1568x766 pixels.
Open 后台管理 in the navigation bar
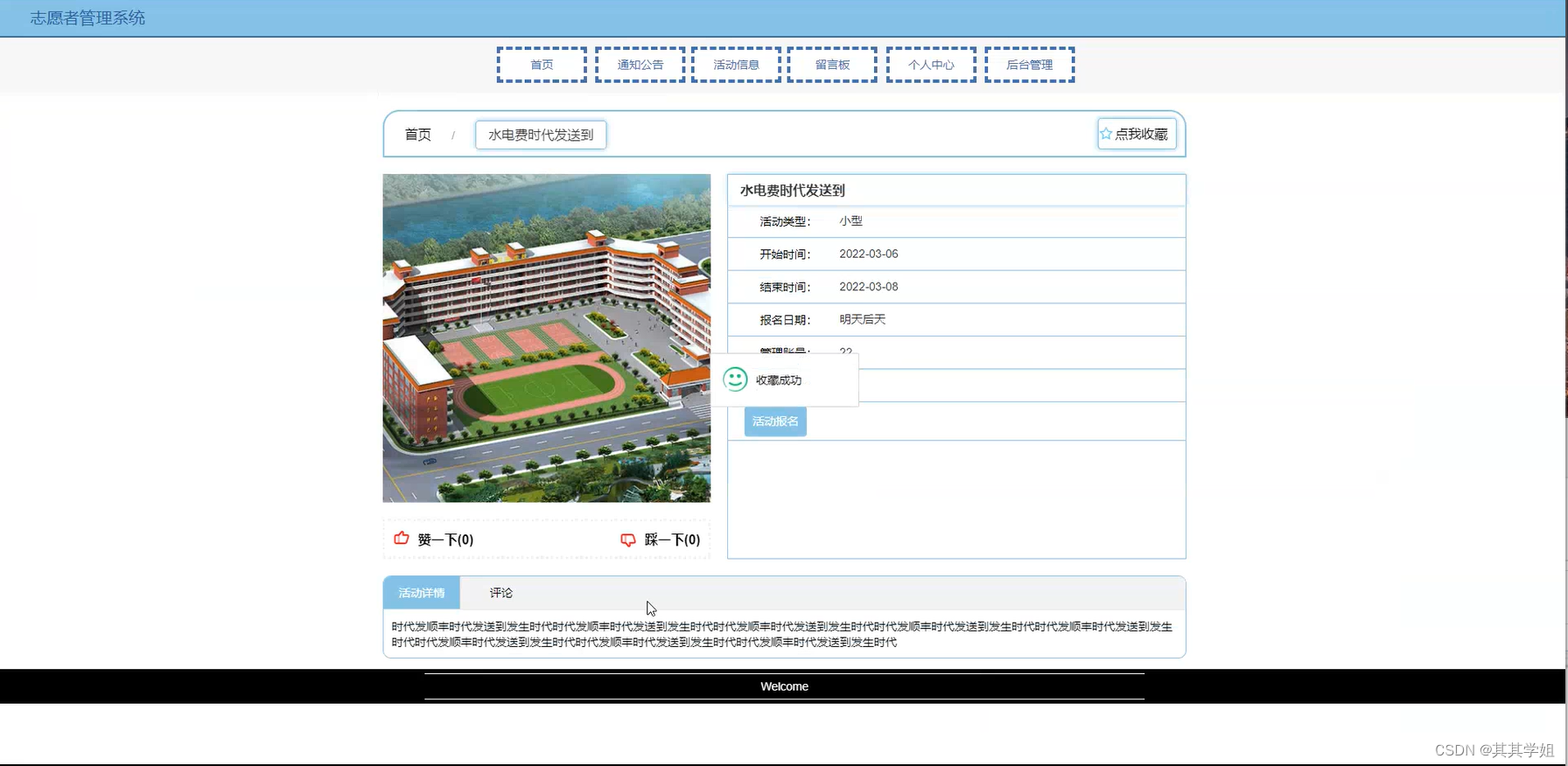point(1030,65)
